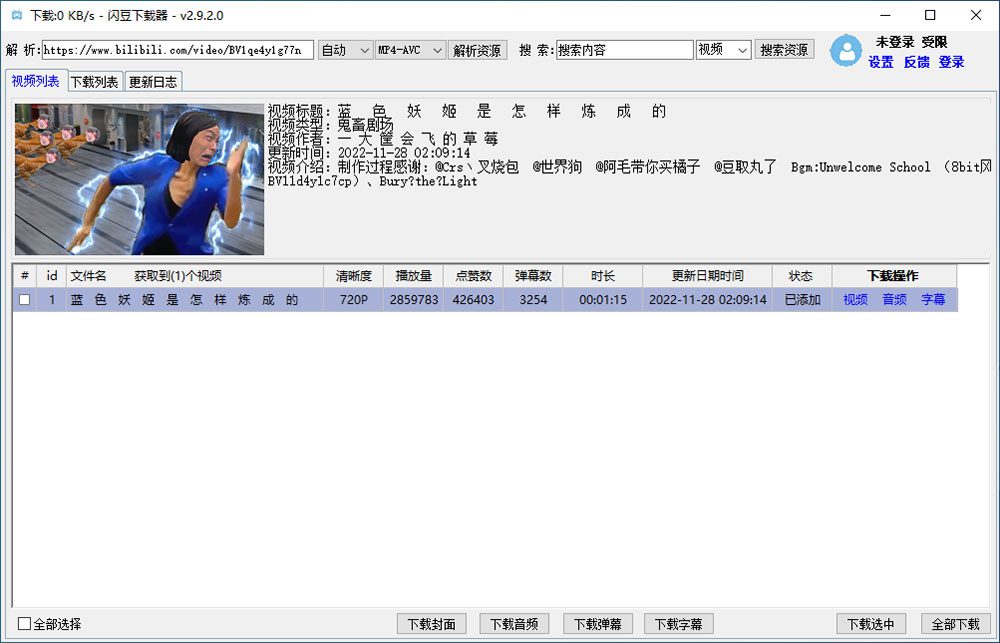Click the 字幕 subtitle link in row
Viewport: 1000px width, 643px height.
(932, 300)
